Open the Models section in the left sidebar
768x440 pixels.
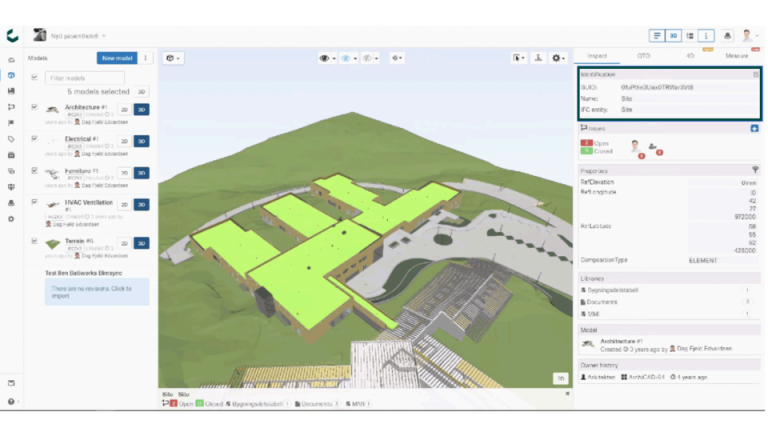11,75
